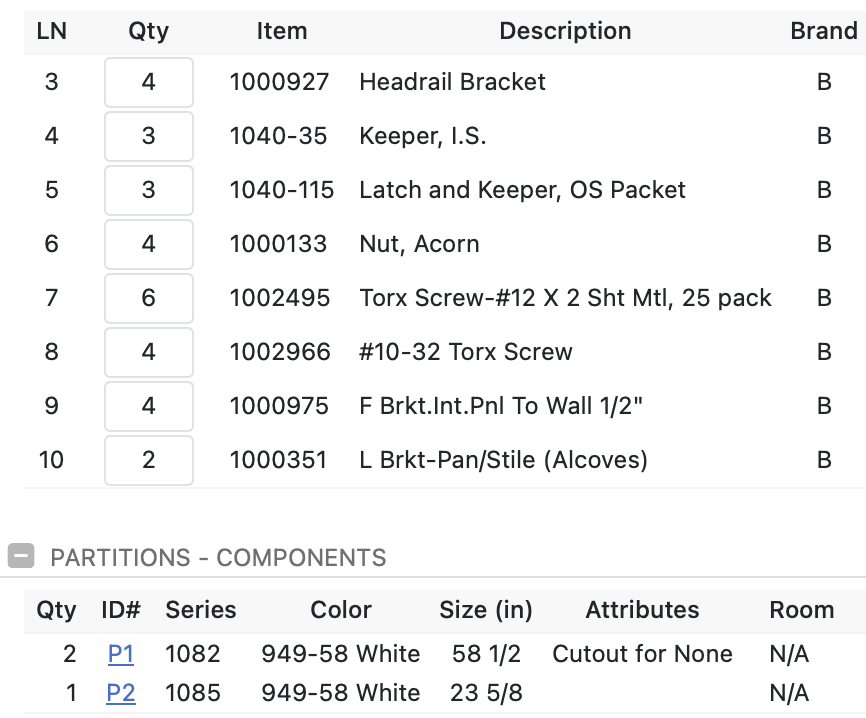This screenshot has height=718, width=866.
Task: Select item number 1040-115
Action: click(282, 190)
